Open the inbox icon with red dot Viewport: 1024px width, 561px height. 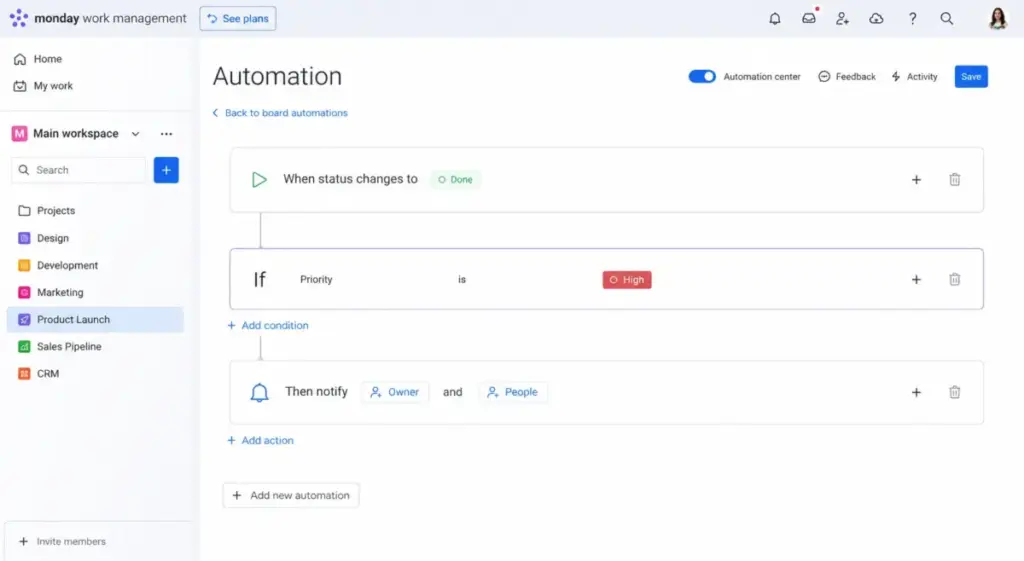pyautogui.click(x=809, y=18)
